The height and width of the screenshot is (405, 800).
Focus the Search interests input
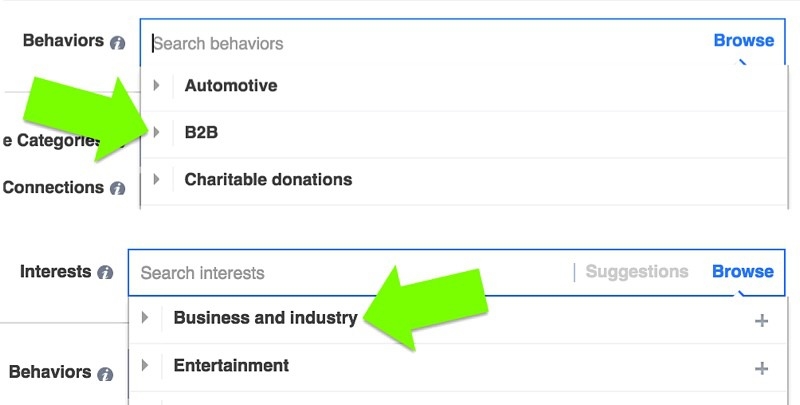pyautogui.click(x=352, y=273)
